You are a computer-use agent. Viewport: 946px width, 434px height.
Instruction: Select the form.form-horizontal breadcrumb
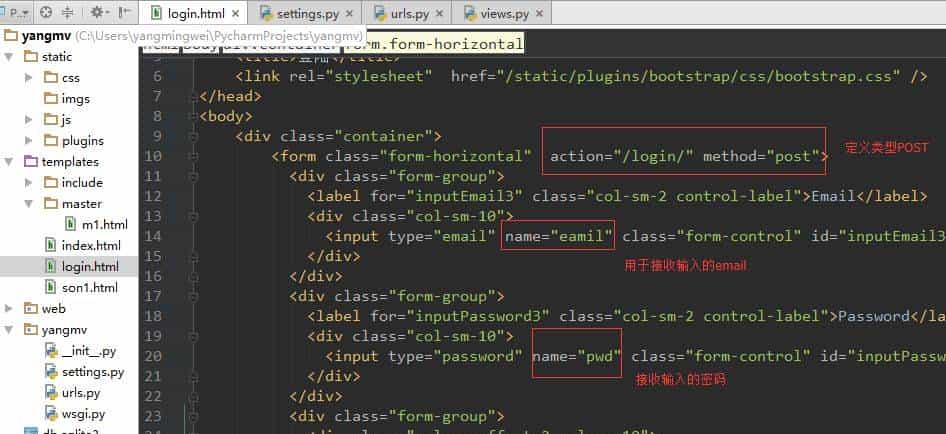(x=434, y=44)
